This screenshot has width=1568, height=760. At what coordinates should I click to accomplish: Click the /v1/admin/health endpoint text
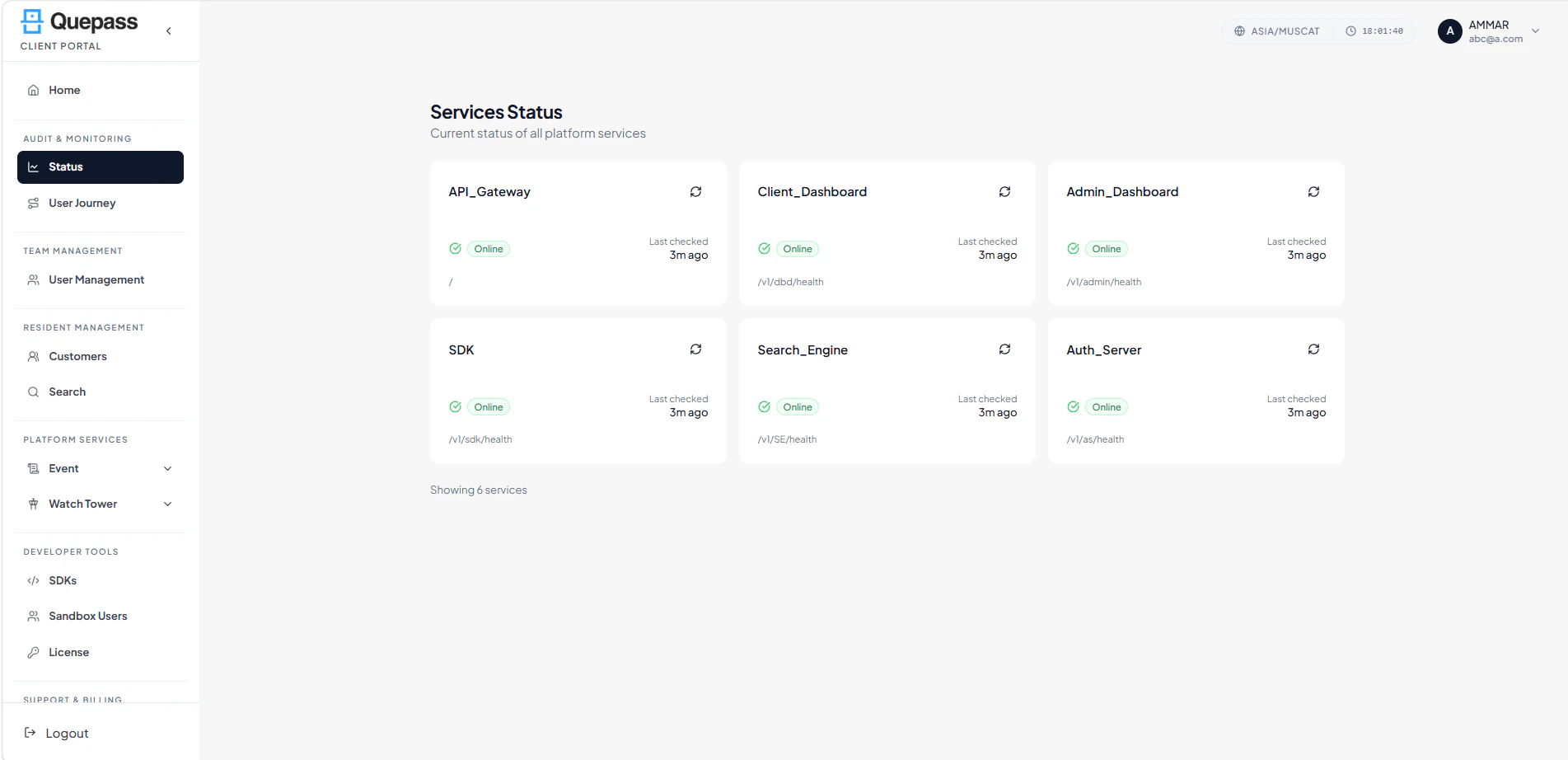coord(1103,282)
